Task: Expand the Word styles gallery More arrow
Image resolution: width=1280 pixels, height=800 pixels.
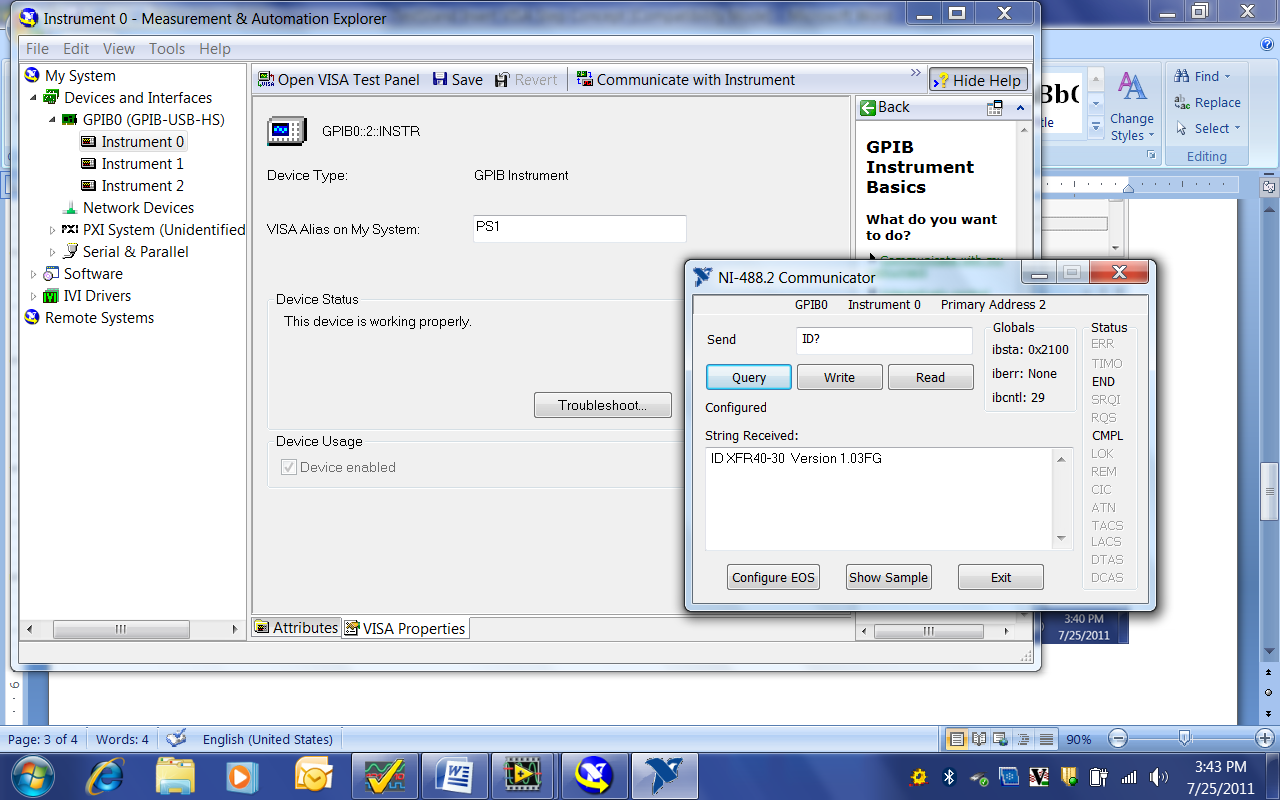Action: (1096, 127)
